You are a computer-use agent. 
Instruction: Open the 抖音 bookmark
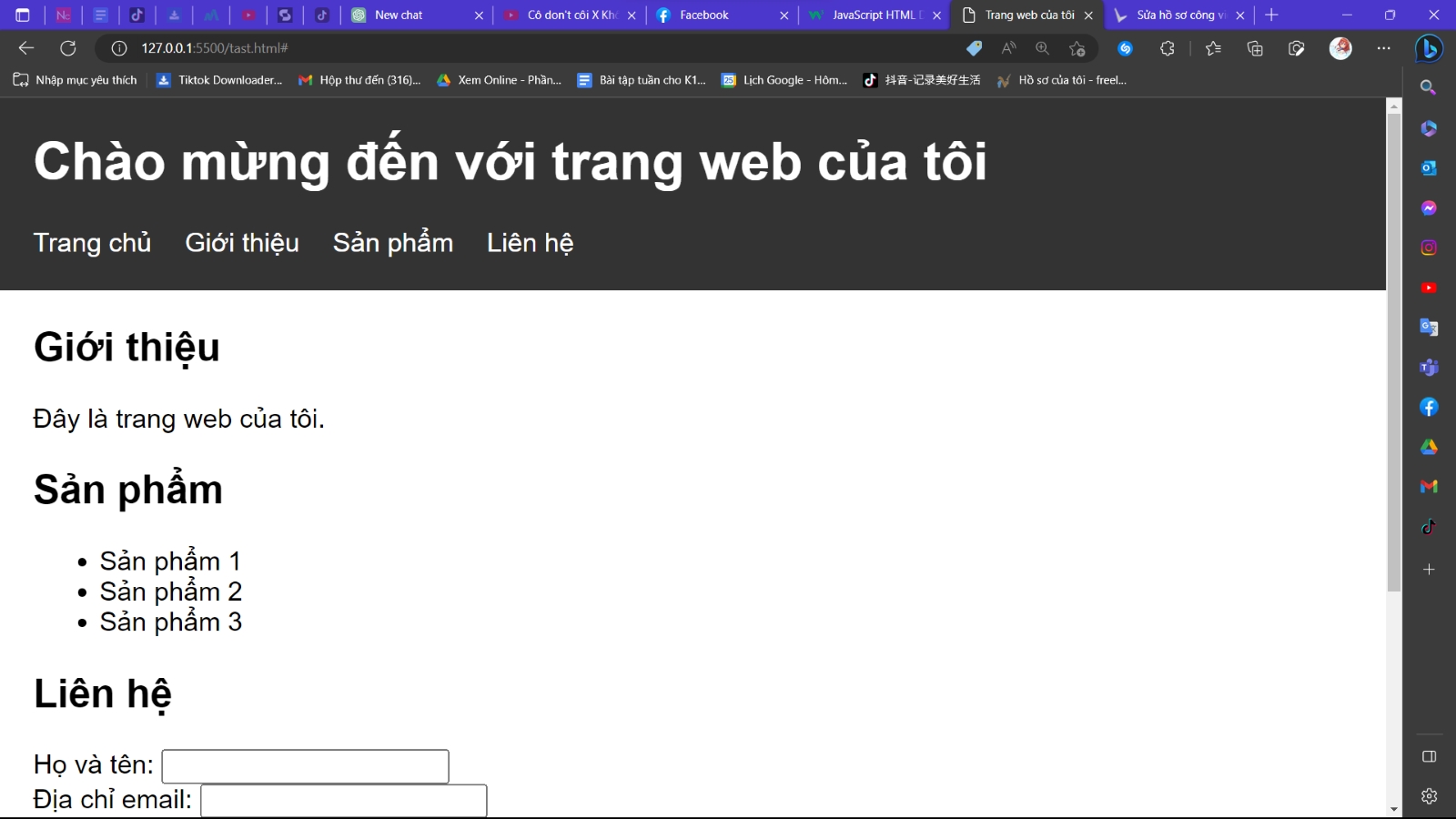922,80
